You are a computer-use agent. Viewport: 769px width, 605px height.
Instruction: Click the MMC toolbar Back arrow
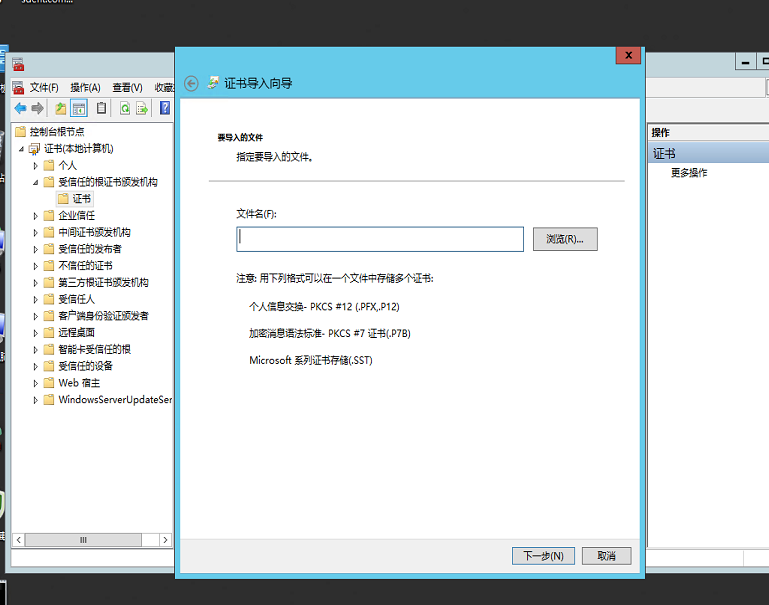pos(20,108)
